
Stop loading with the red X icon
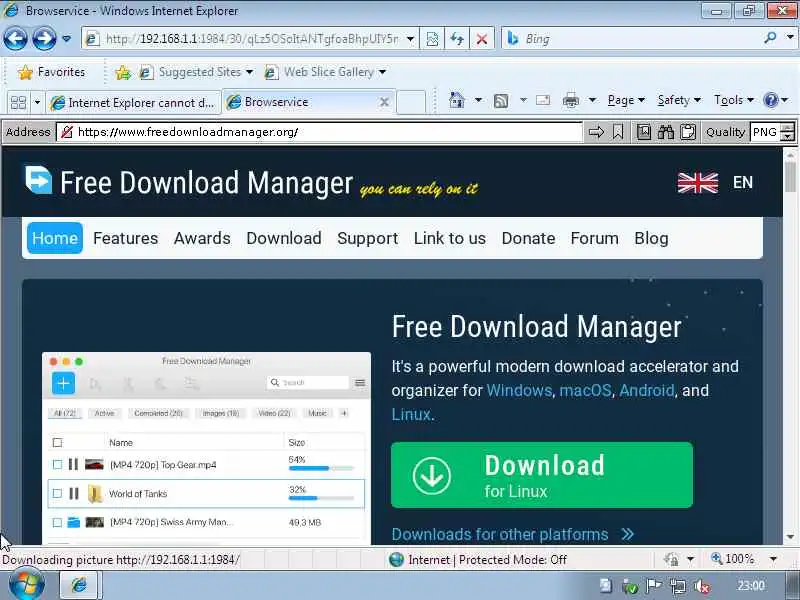tap(481, 39)
